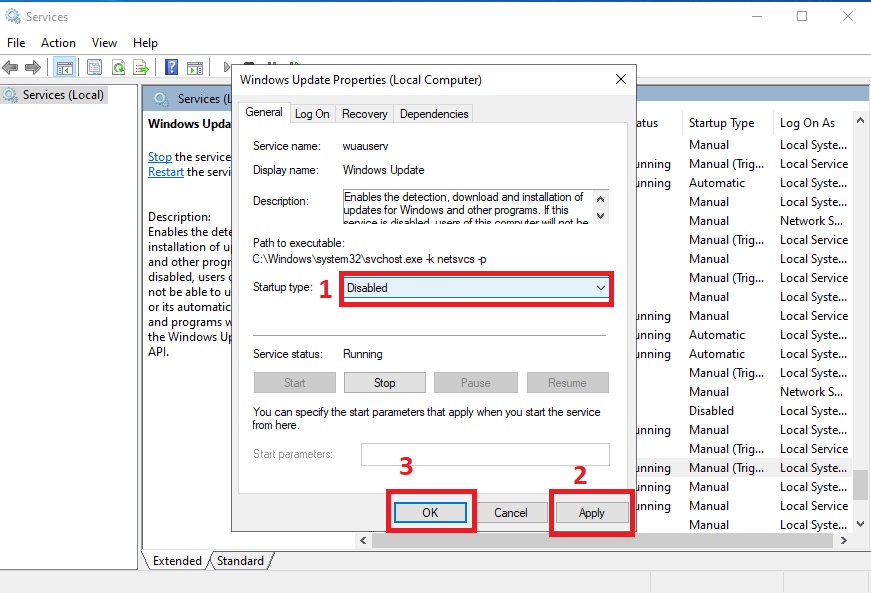Click the Display name value Windows Update

[x=383, y=170]
